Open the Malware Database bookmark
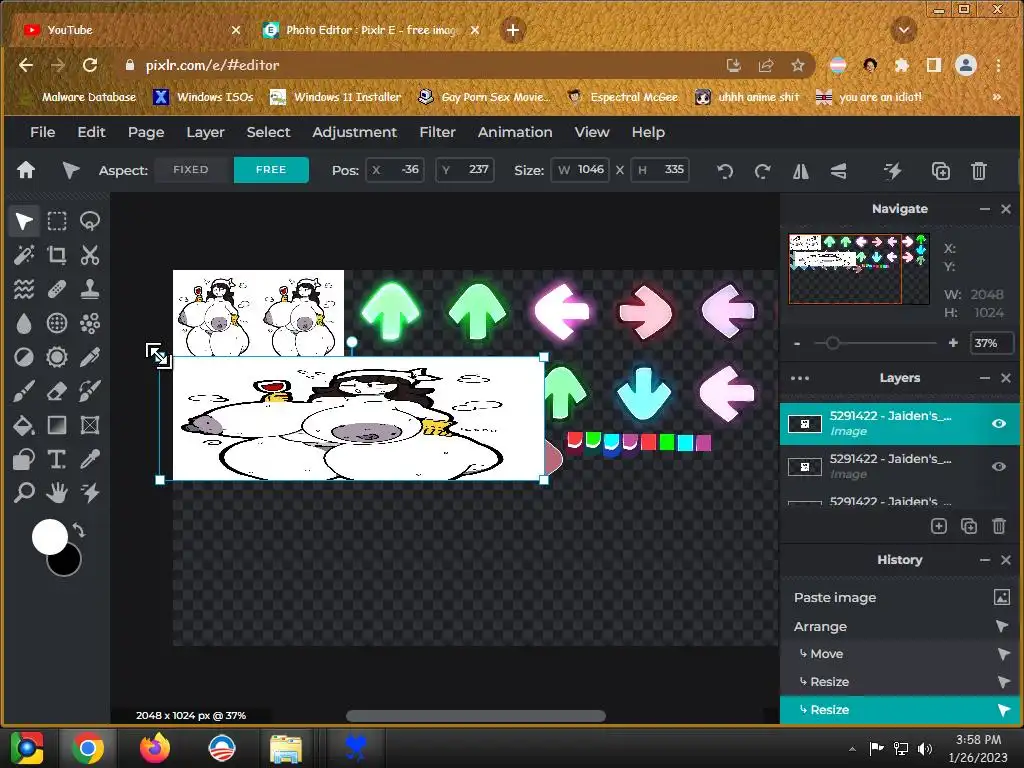 tap(78, 97)
